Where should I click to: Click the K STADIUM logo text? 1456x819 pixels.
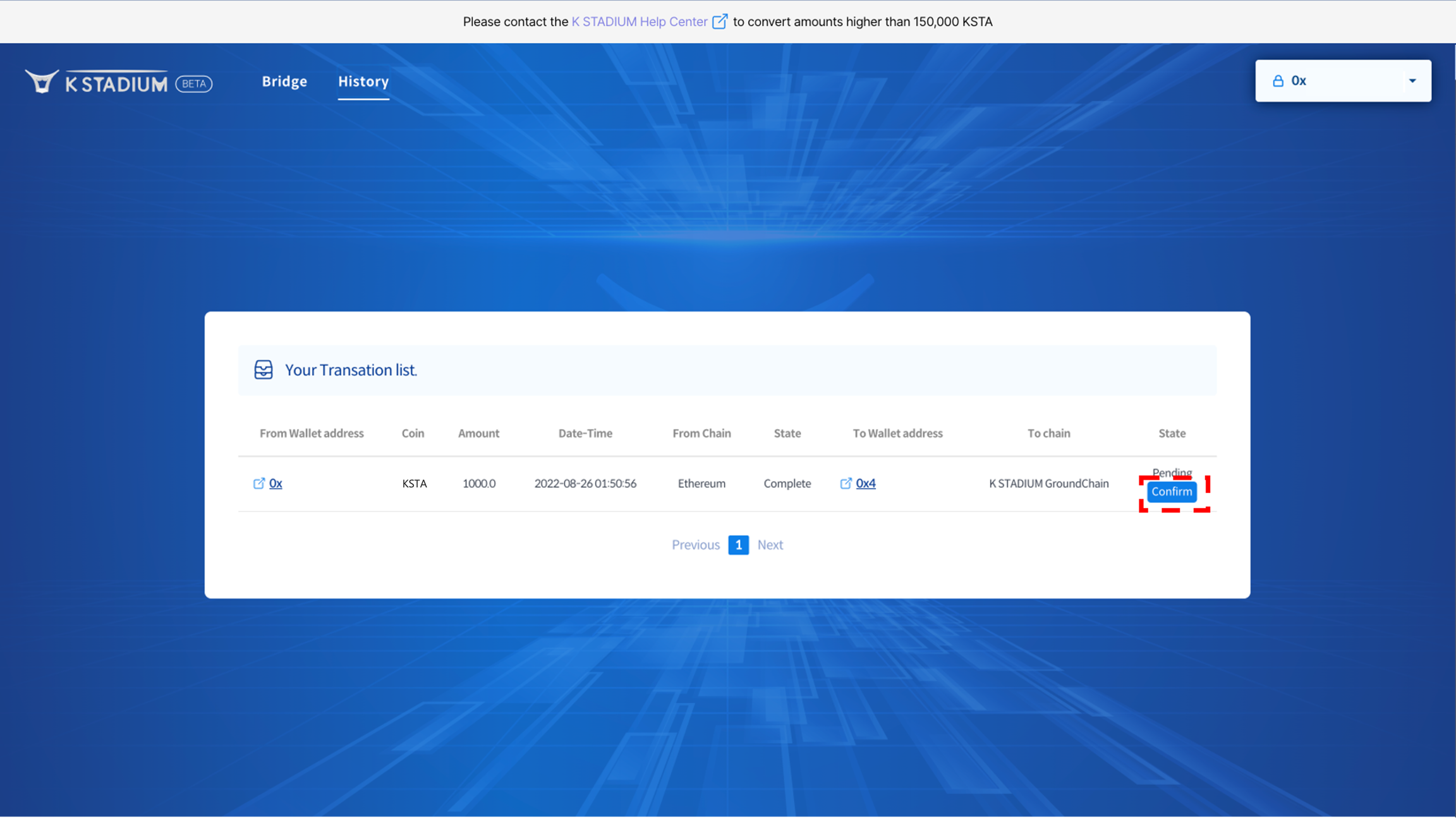coord(116,83)
